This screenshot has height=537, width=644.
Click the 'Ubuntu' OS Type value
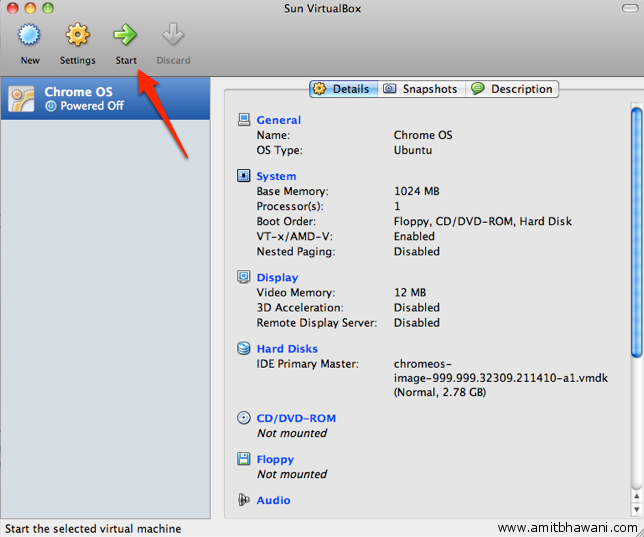(x=413, y=150)
